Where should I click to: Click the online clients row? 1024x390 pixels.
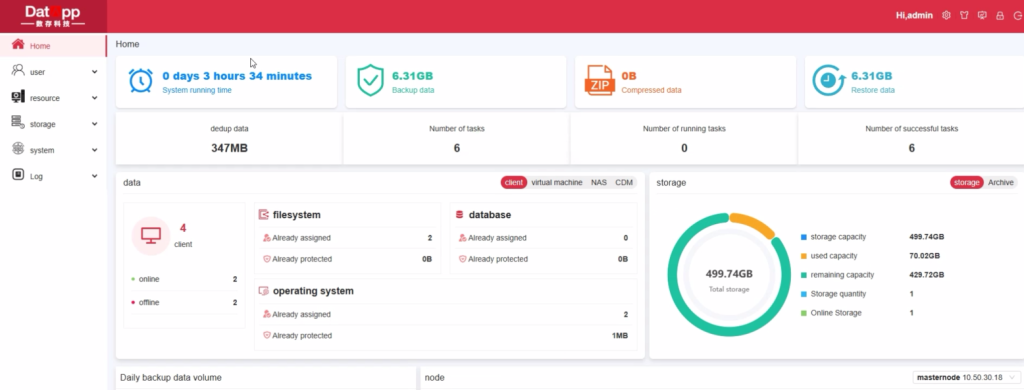point(184,279)
